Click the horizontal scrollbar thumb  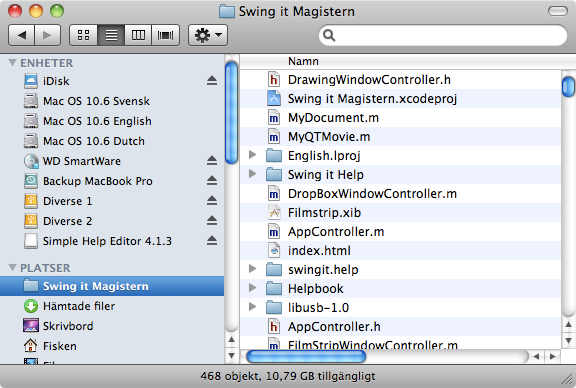[x=306, y=356]
